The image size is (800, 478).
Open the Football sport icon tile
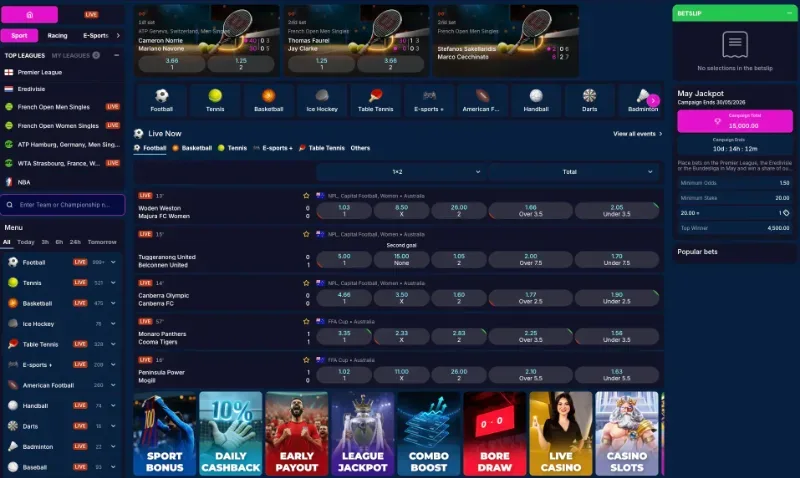[x=162, y=100]
